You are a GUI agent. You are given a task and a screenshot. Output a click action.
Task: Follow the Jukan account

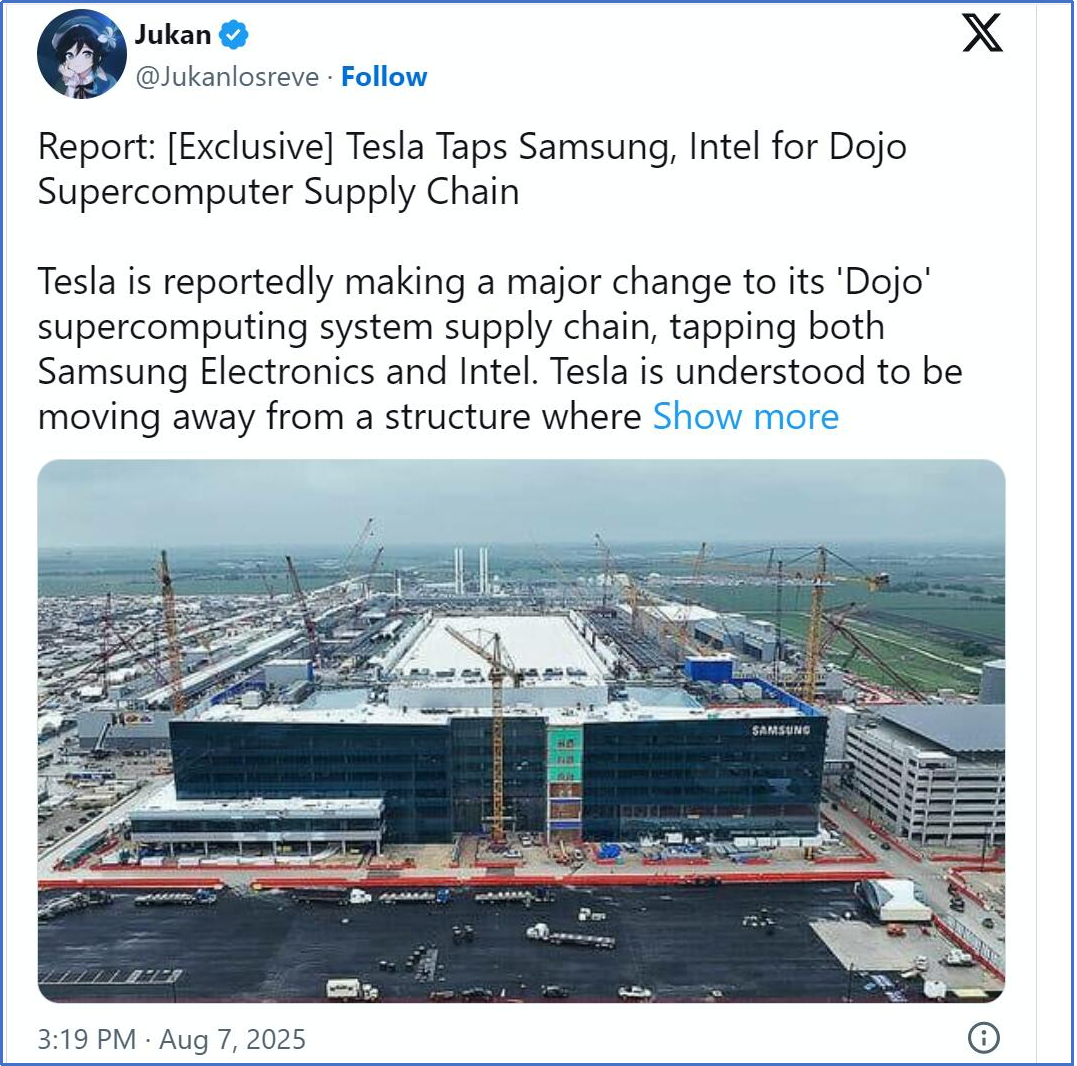point(384,77)
